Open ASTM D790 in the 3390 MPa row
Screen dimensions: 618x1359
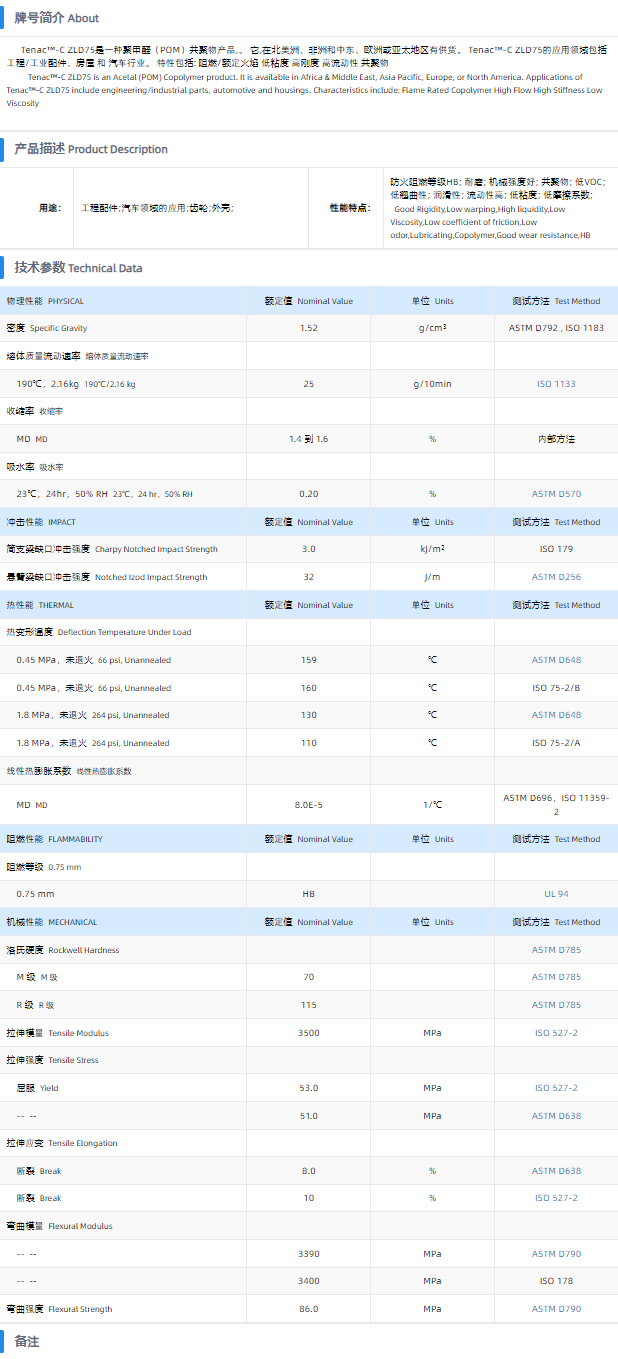coord(556,1254)
